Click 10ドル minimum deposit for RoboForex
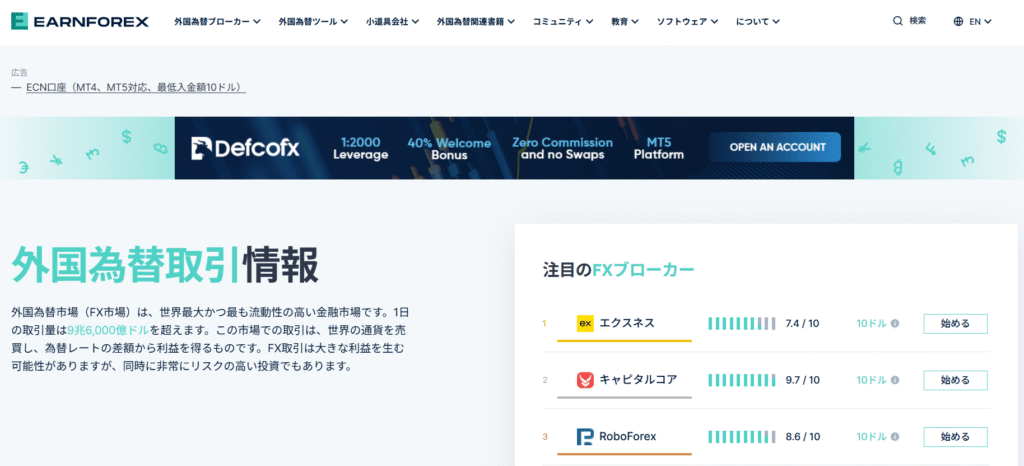Screen dimensions: 1024x466 pyautogui.click(x=871, y=437)
